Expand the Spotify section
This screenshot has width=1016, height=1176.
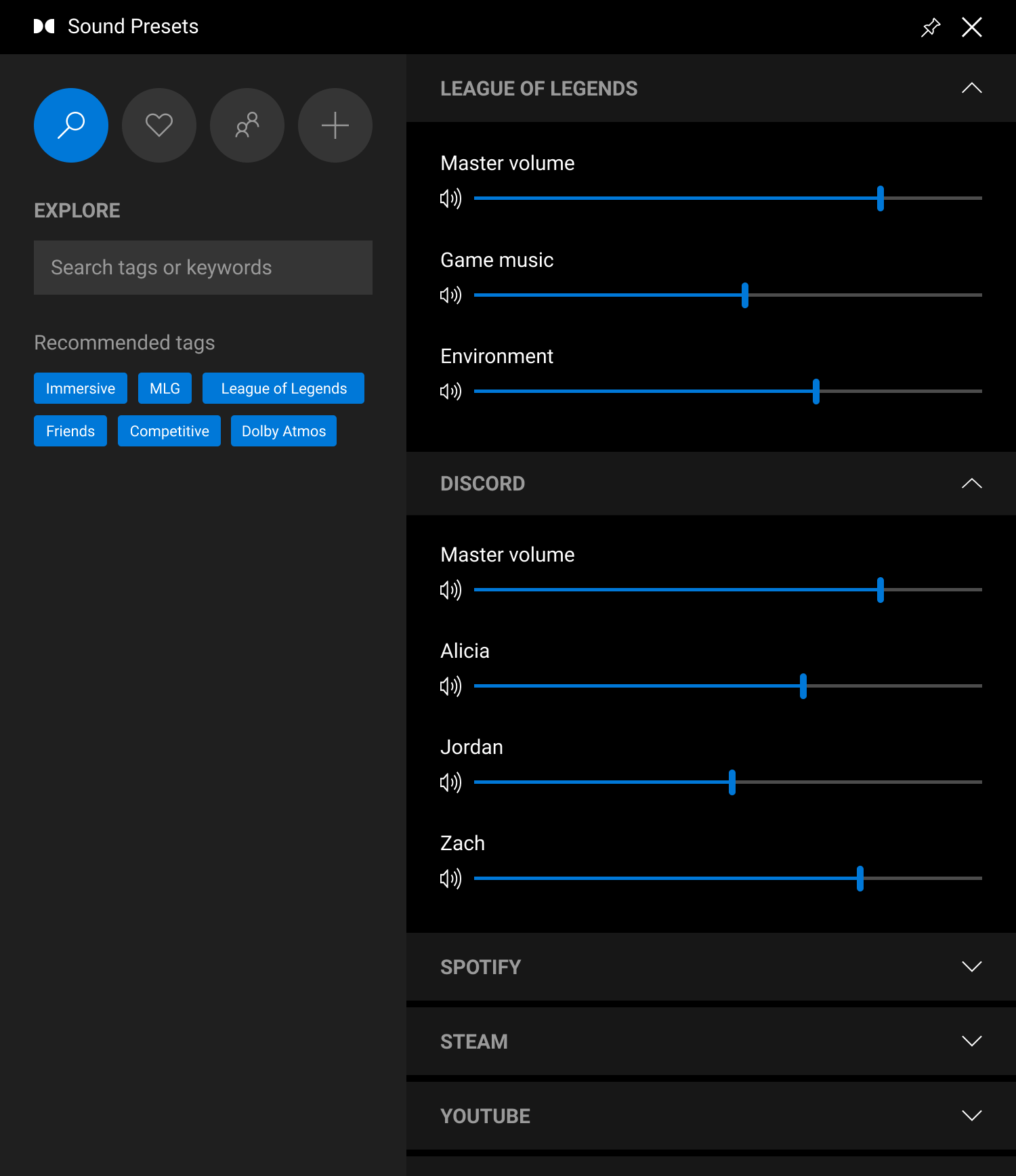tap(972, 967)
